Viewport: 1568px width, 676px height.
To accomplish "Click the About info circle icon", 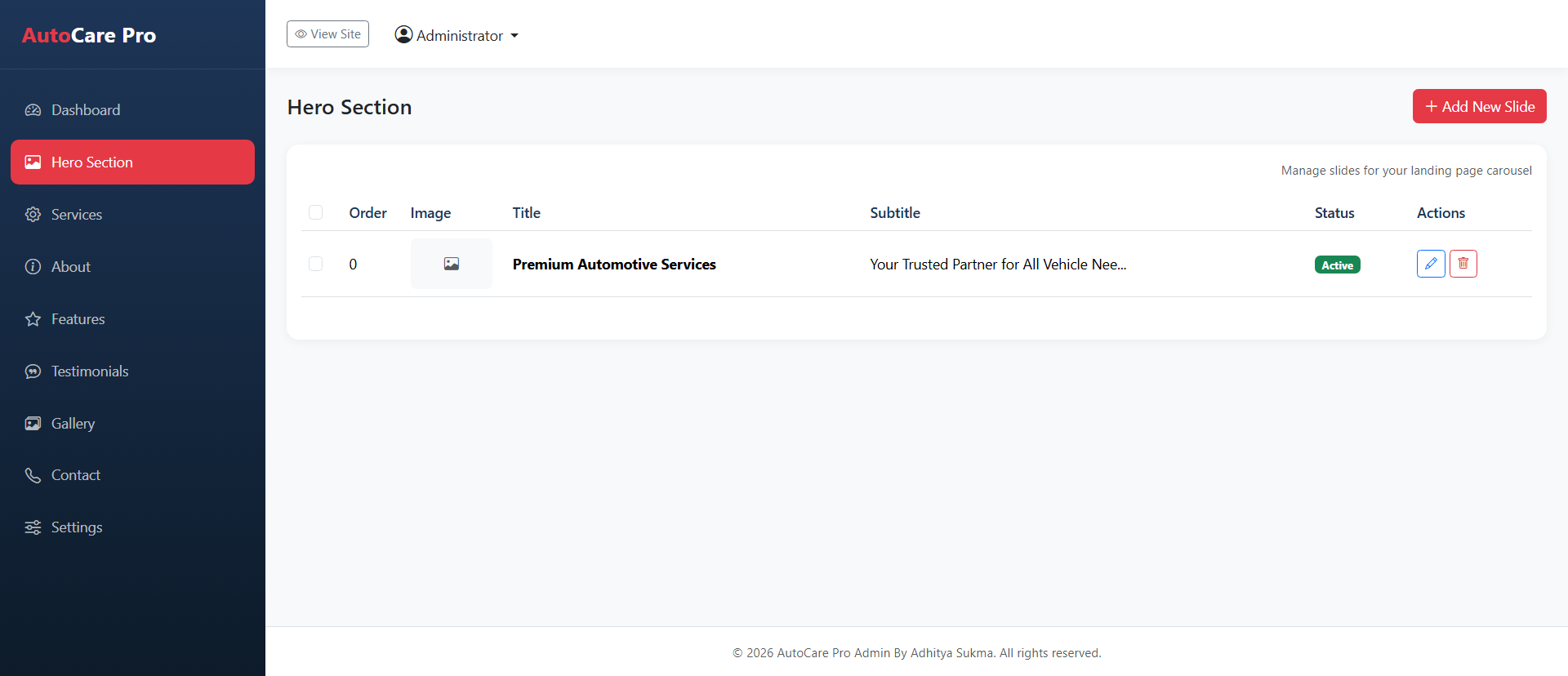I will [x=33, y=267].
